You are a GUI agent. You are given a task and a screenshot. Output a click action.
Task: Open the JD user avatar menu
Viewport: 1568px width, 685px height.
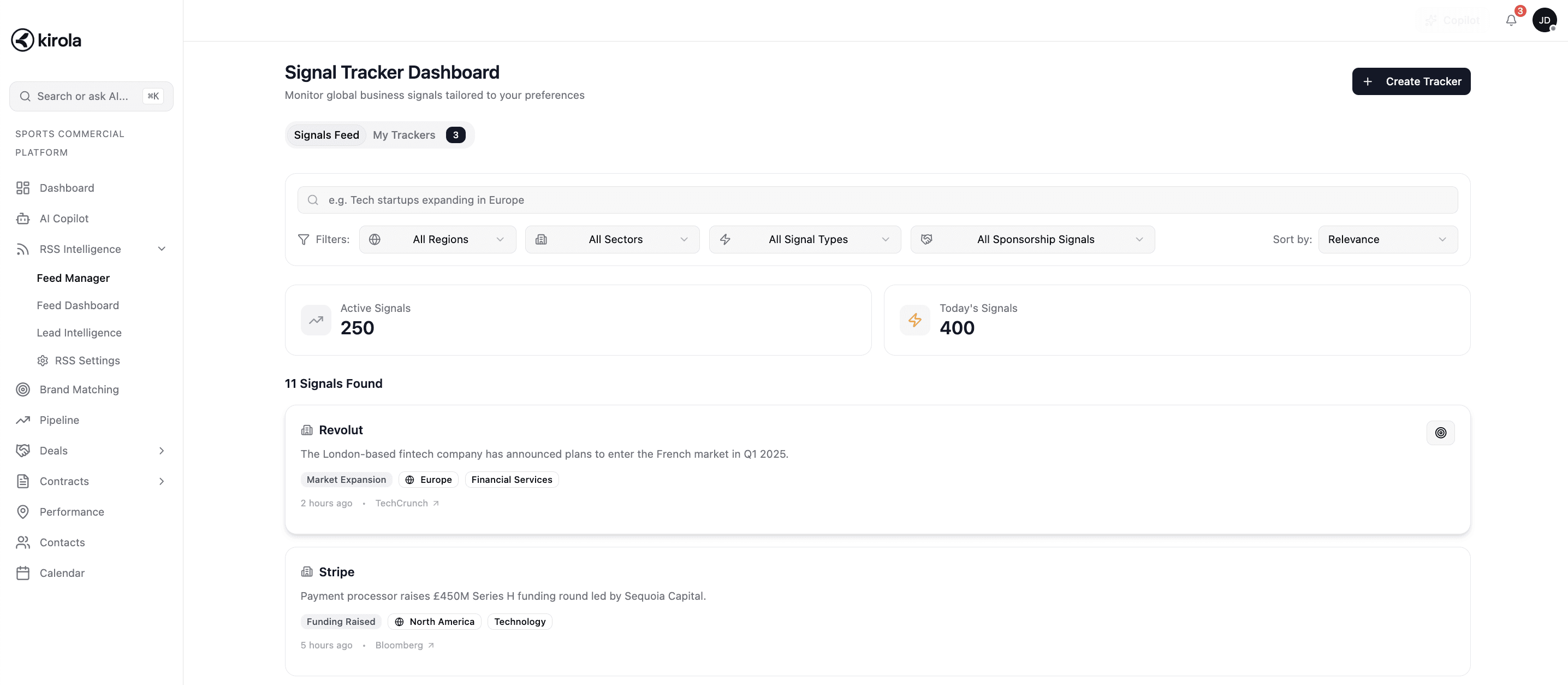1545,21
